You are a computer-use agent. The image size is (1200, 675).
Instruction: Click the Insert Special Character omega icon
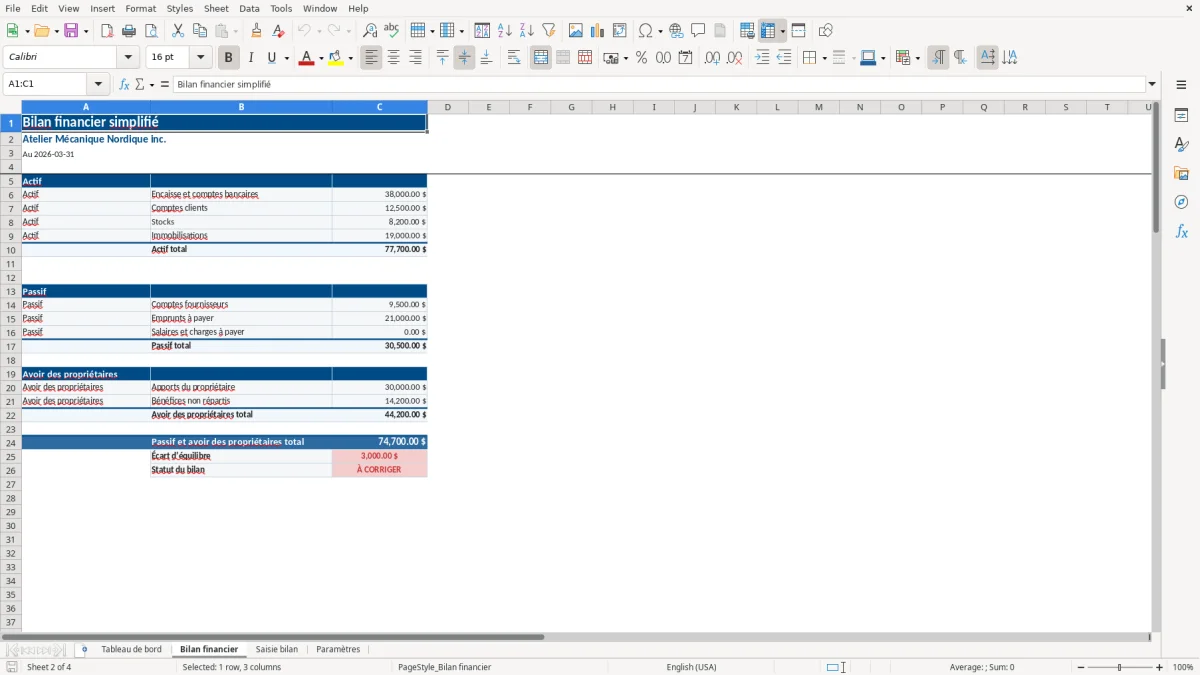pos(645,31)
